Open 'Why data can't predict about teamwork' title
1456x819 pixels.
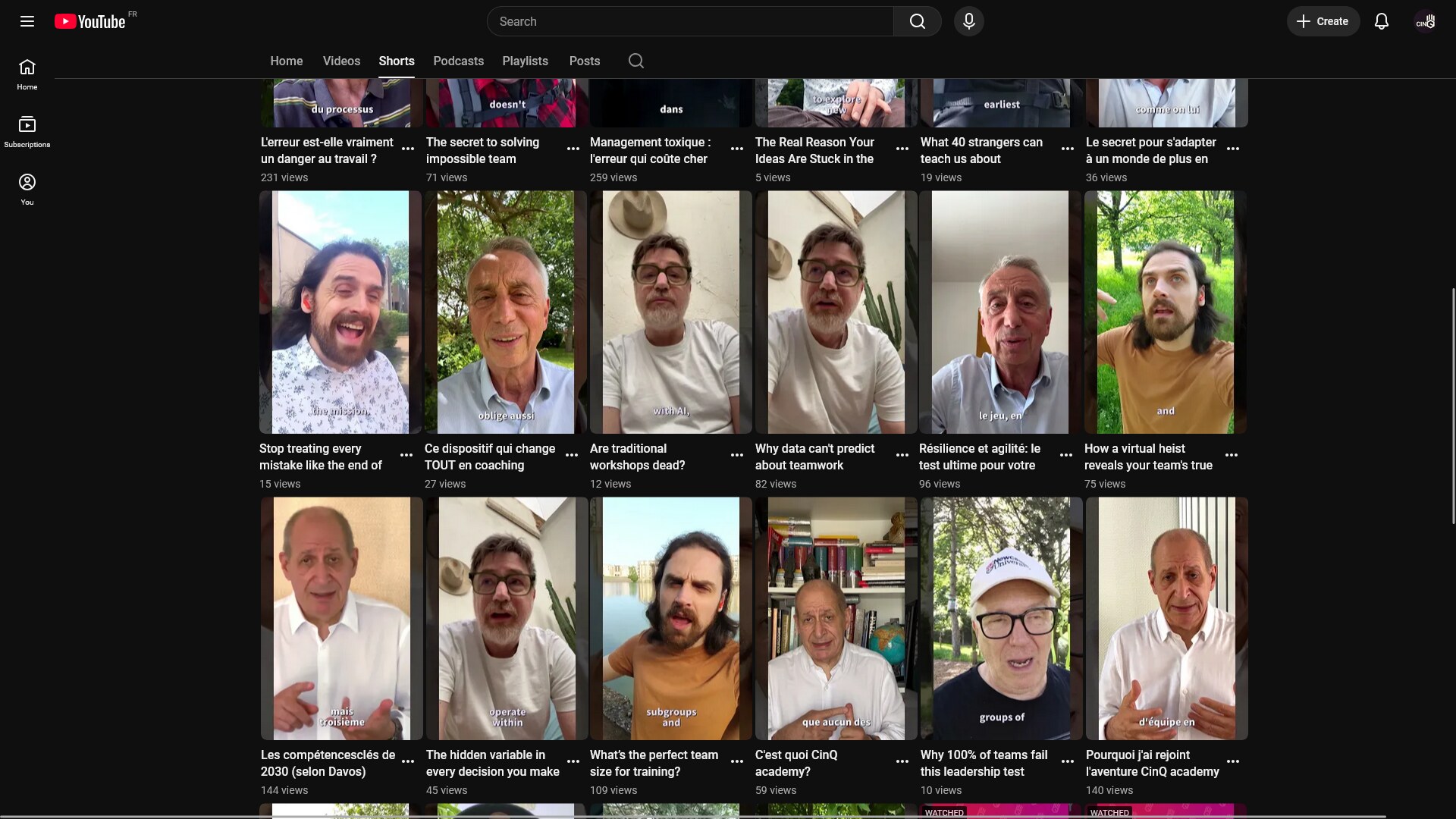814,457
